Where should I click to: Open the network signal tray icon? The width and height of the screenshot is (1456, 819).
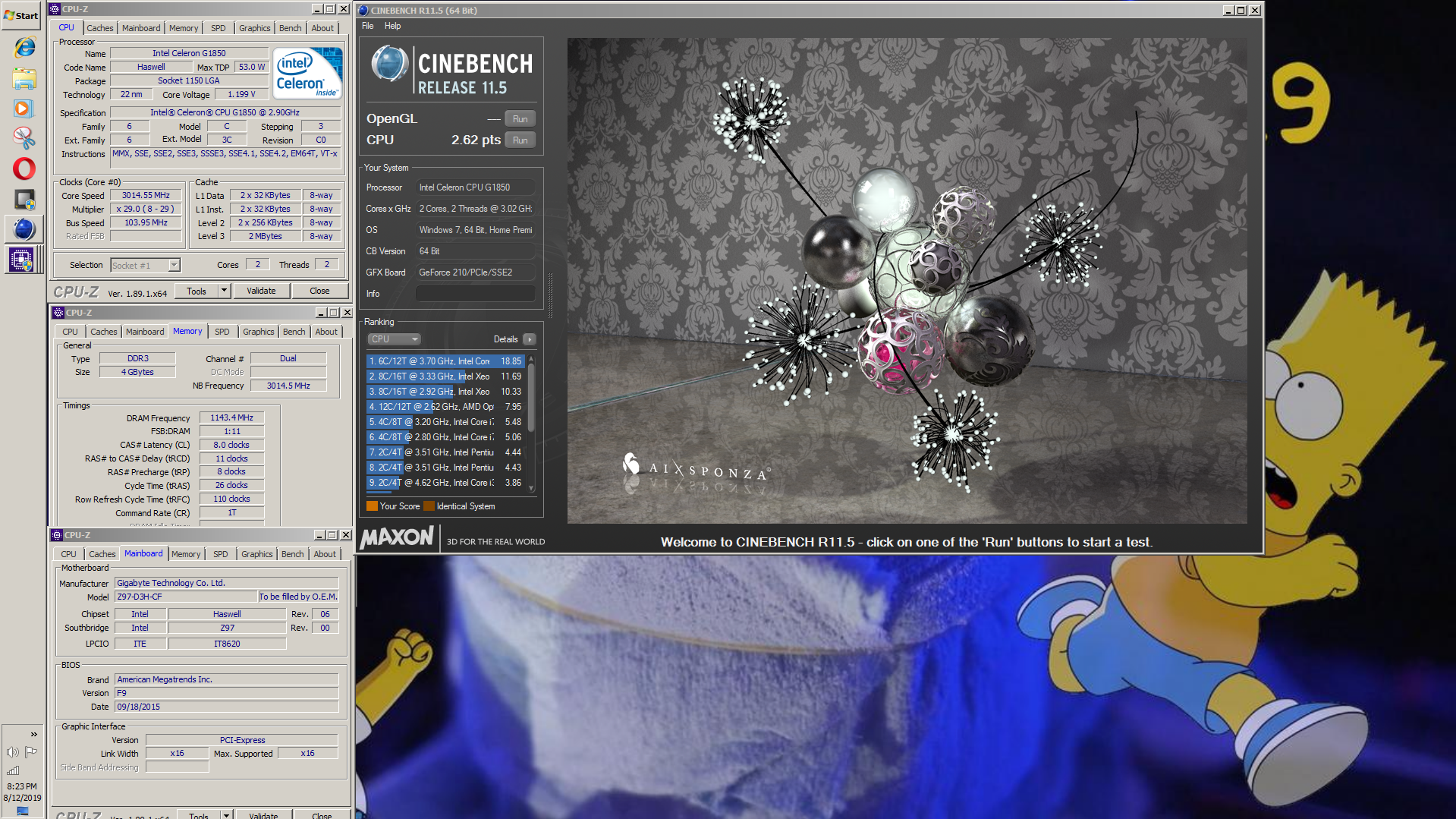click(x=13, y=770)
